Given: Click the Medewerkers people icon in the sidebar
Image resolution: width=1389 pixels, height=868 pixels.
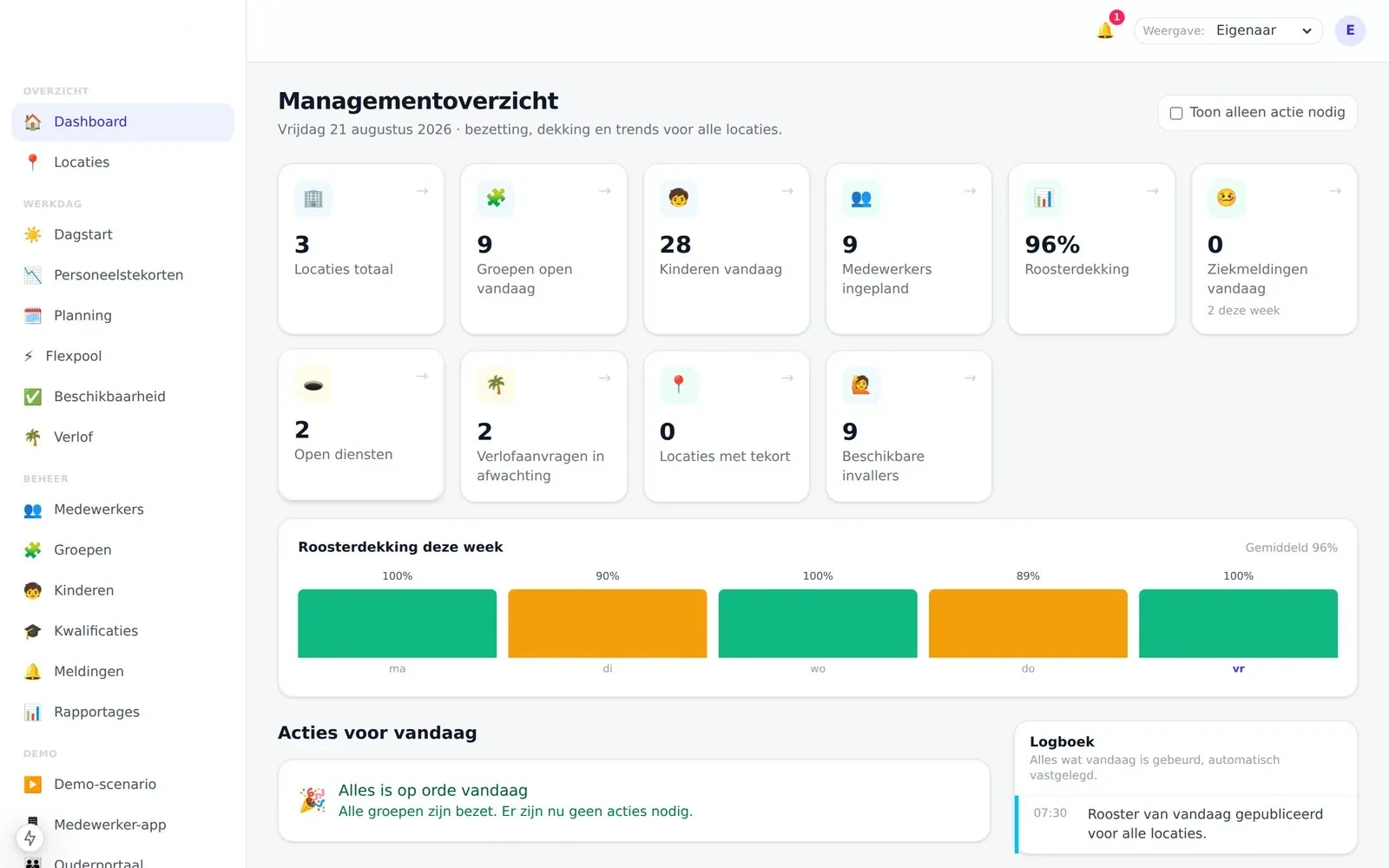Looking at the screenshot, I should 33,510.
